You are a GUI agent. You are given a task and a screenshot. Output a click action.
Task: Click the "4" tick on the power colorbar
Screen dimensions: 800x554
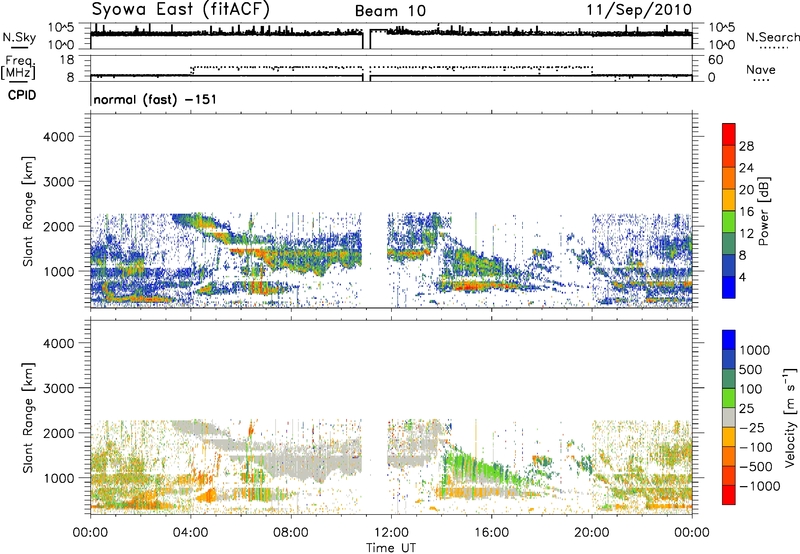pos(742,277)
